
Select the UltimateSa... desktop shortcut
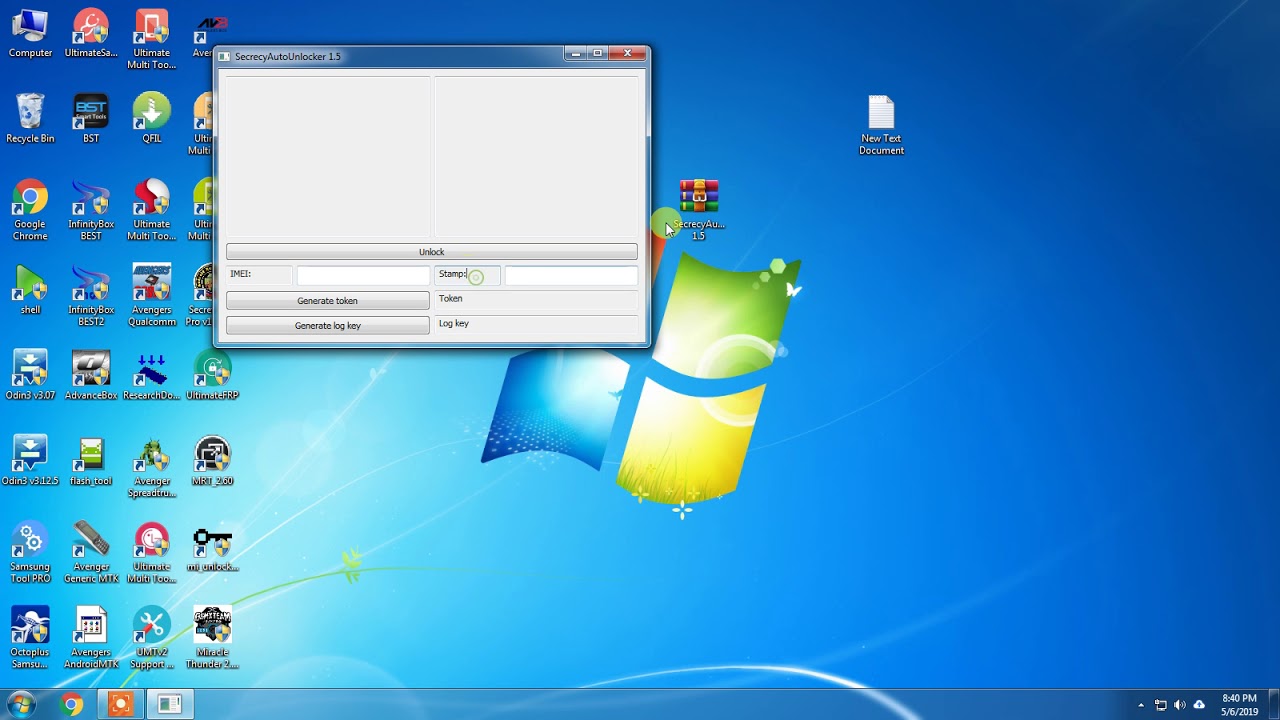pos(91,33)
